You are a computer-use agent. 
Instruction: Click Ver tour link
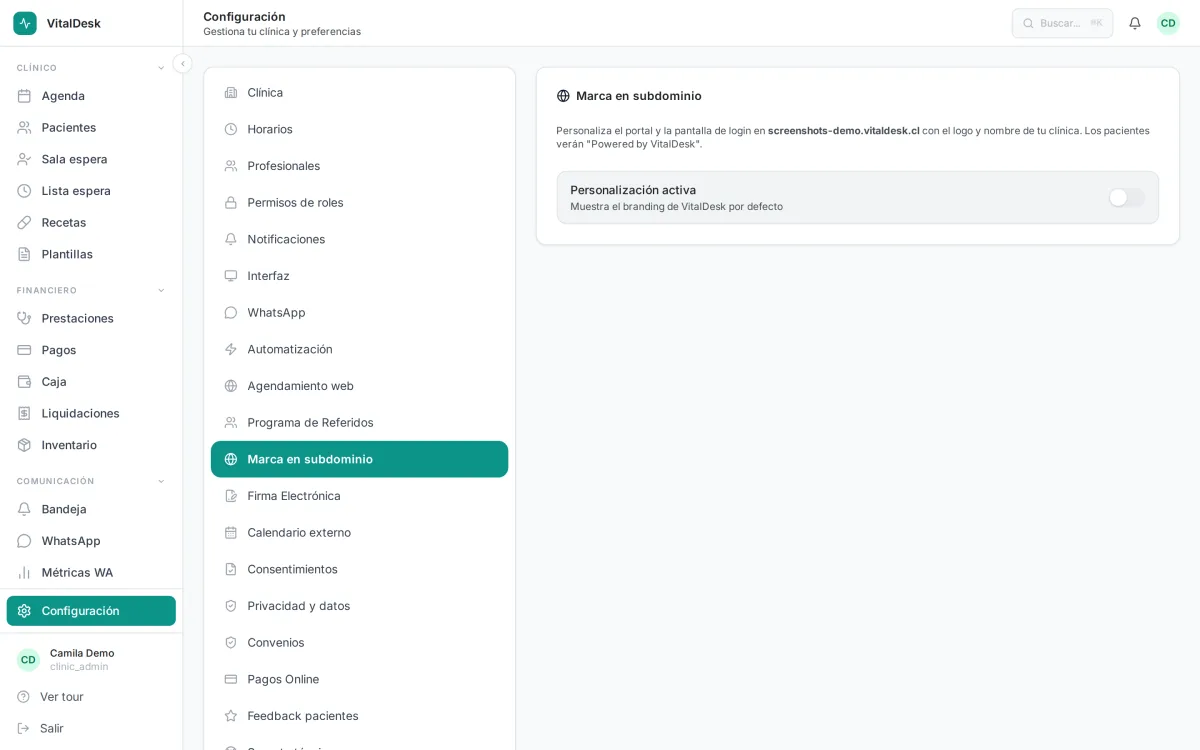tap(91, 697)
